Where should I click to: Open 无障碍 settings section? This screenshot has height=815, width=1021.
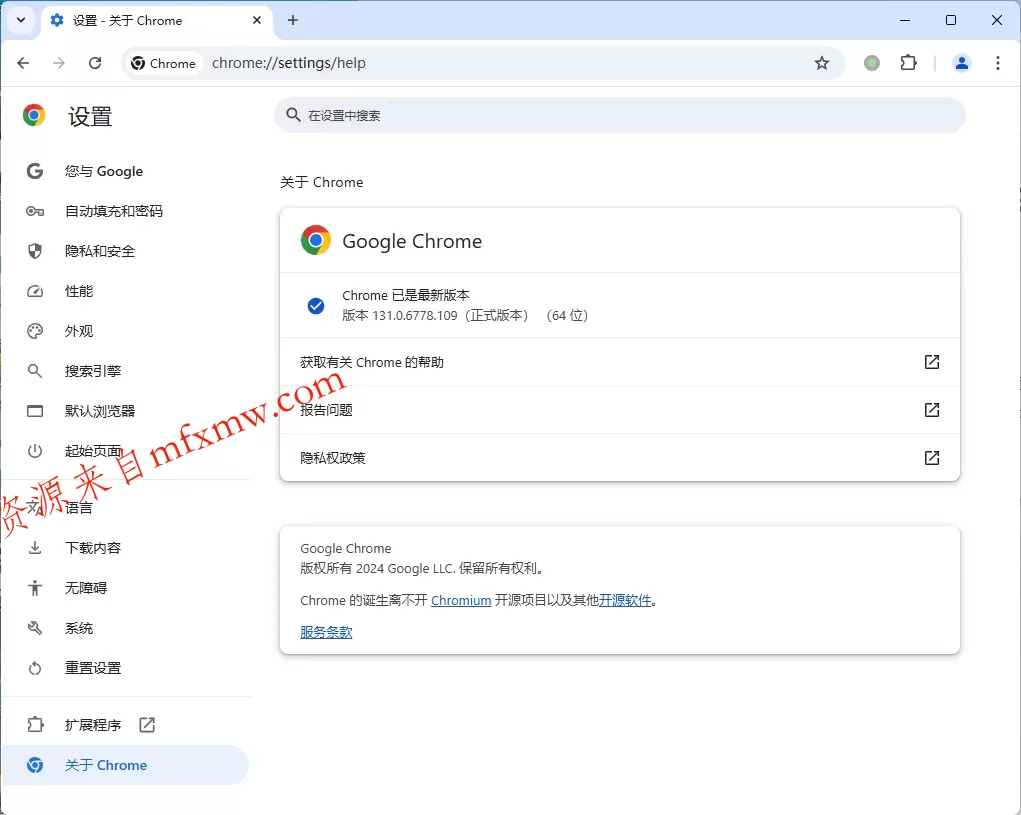125,588
